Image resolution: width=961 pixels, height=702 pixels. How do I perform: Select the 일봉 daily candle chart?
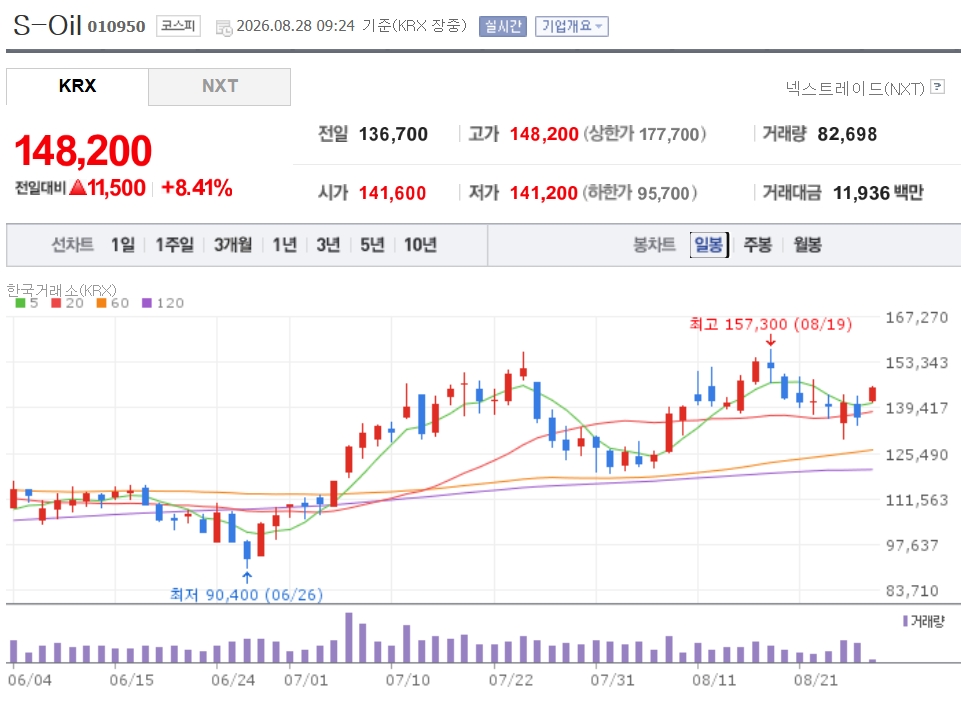(709, 245)
